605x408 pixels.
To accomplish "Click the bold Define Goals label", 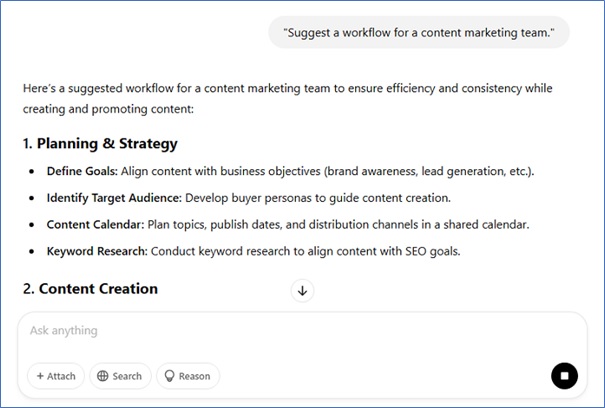I will [x=82, y=171].
